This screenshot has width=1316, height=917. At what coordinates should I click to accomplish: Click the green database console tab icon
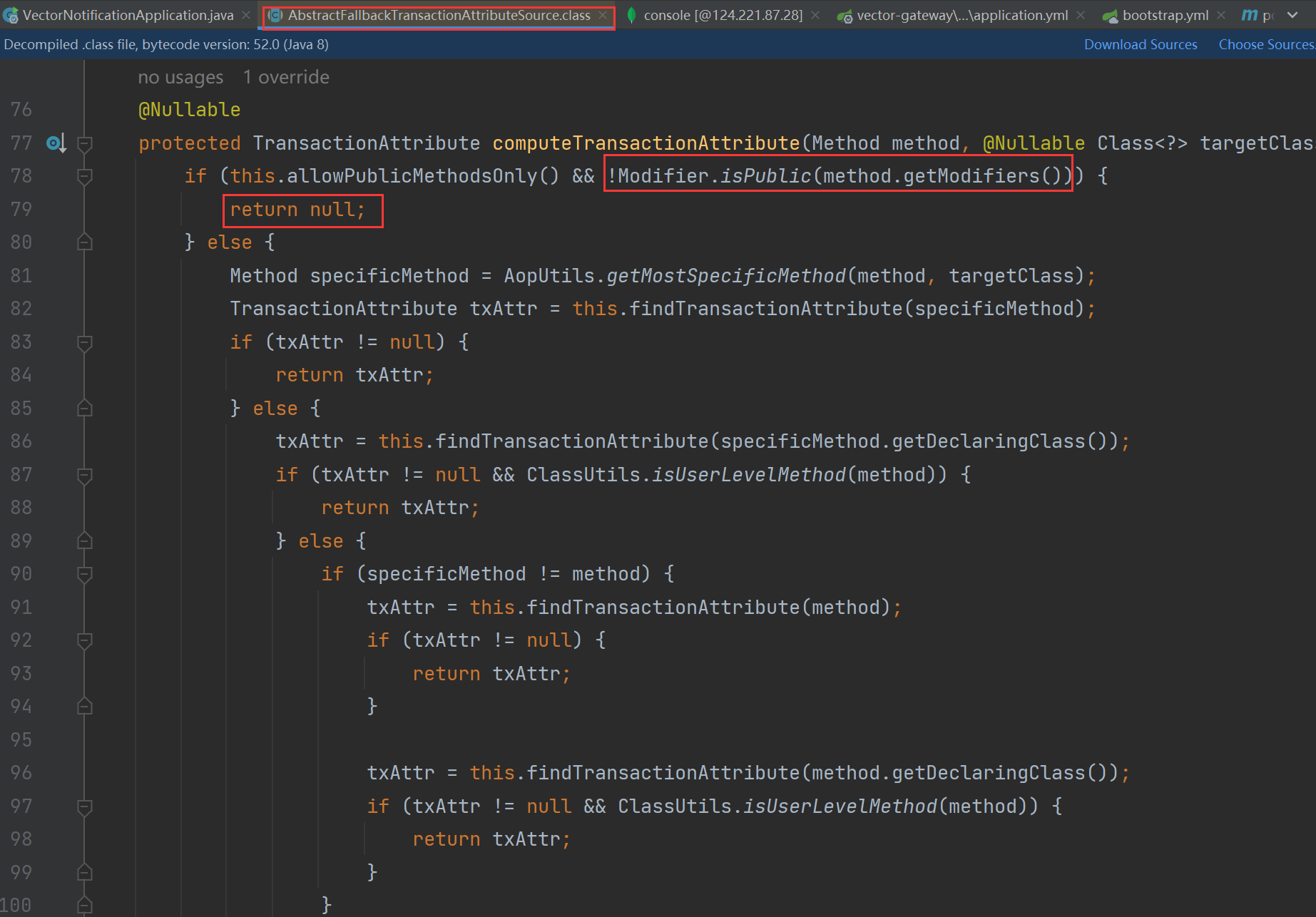point(631,15)
